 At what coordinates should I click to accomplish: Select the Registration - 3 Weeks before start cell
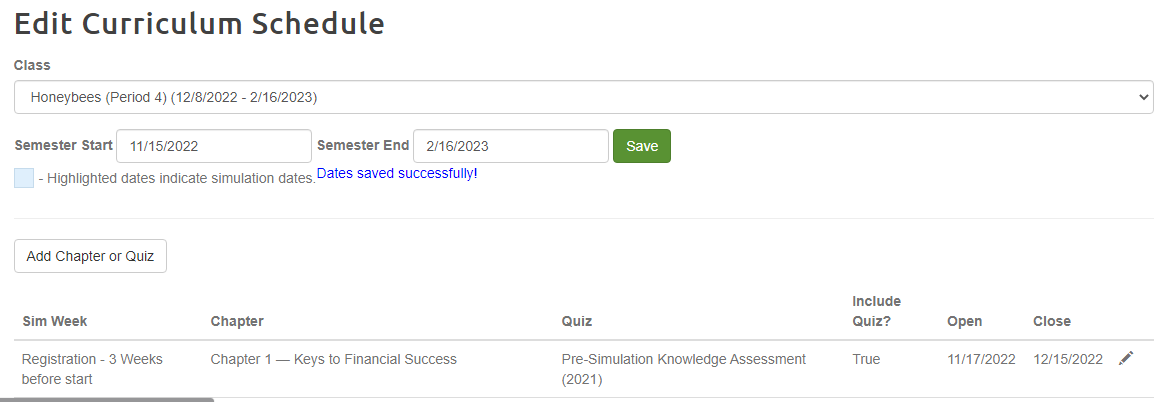pyautogui.click(x=92, y=369)
